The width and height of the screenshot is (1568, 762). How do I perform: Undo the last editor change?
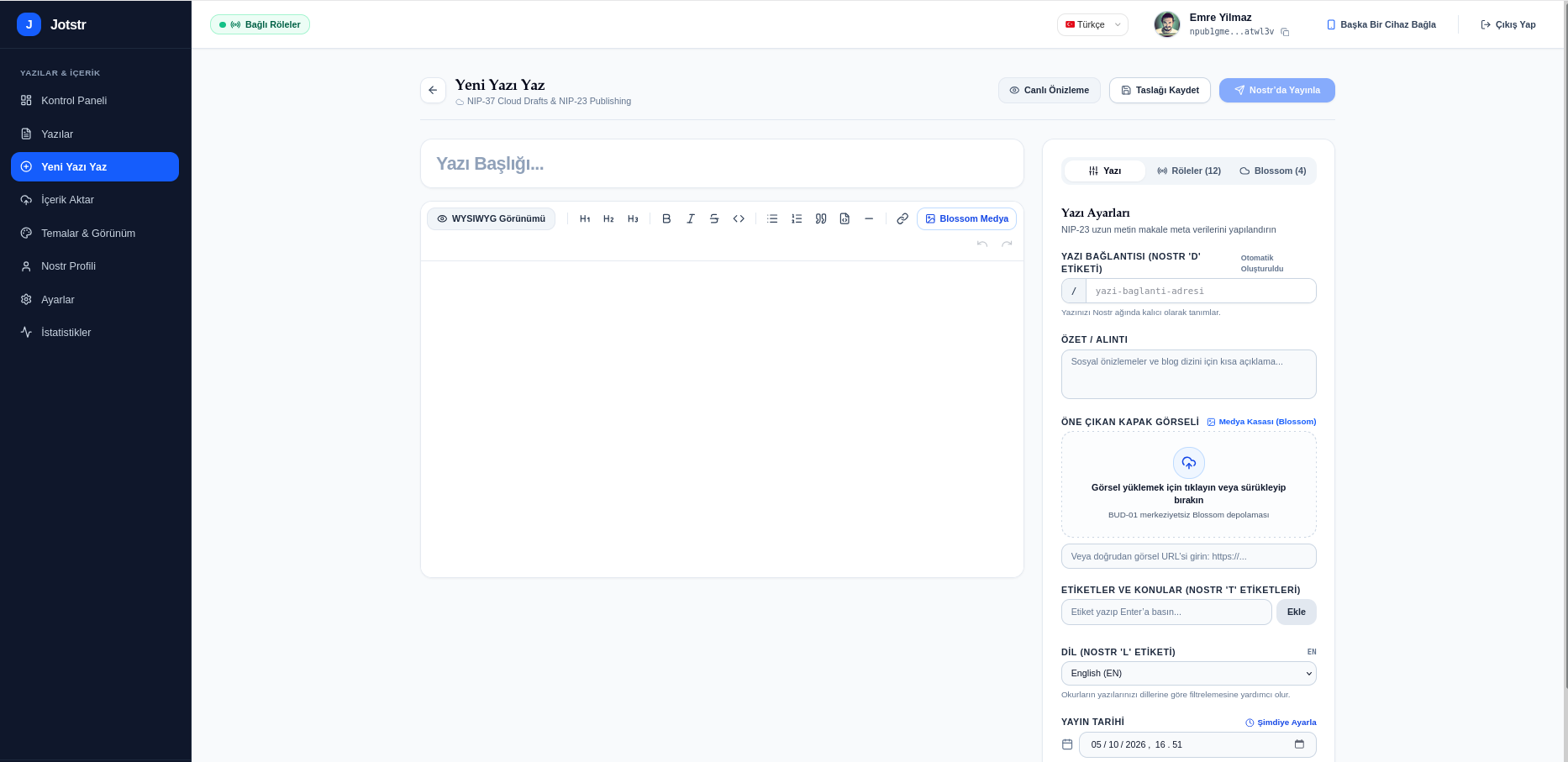click(x=982, y=244)
